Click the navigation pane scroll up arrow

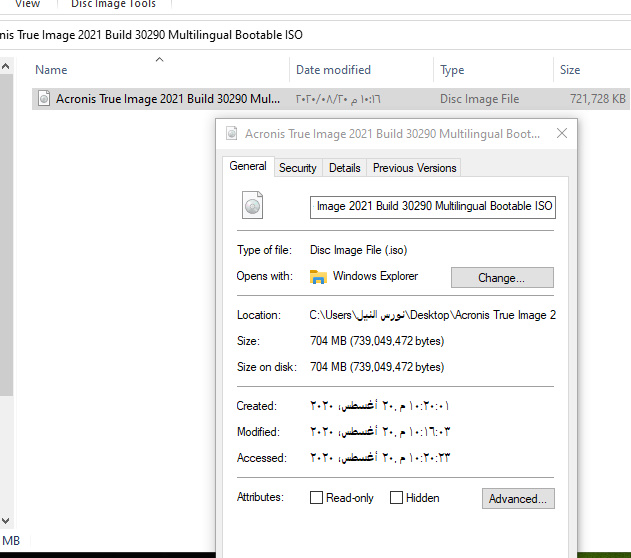point(6,67)
